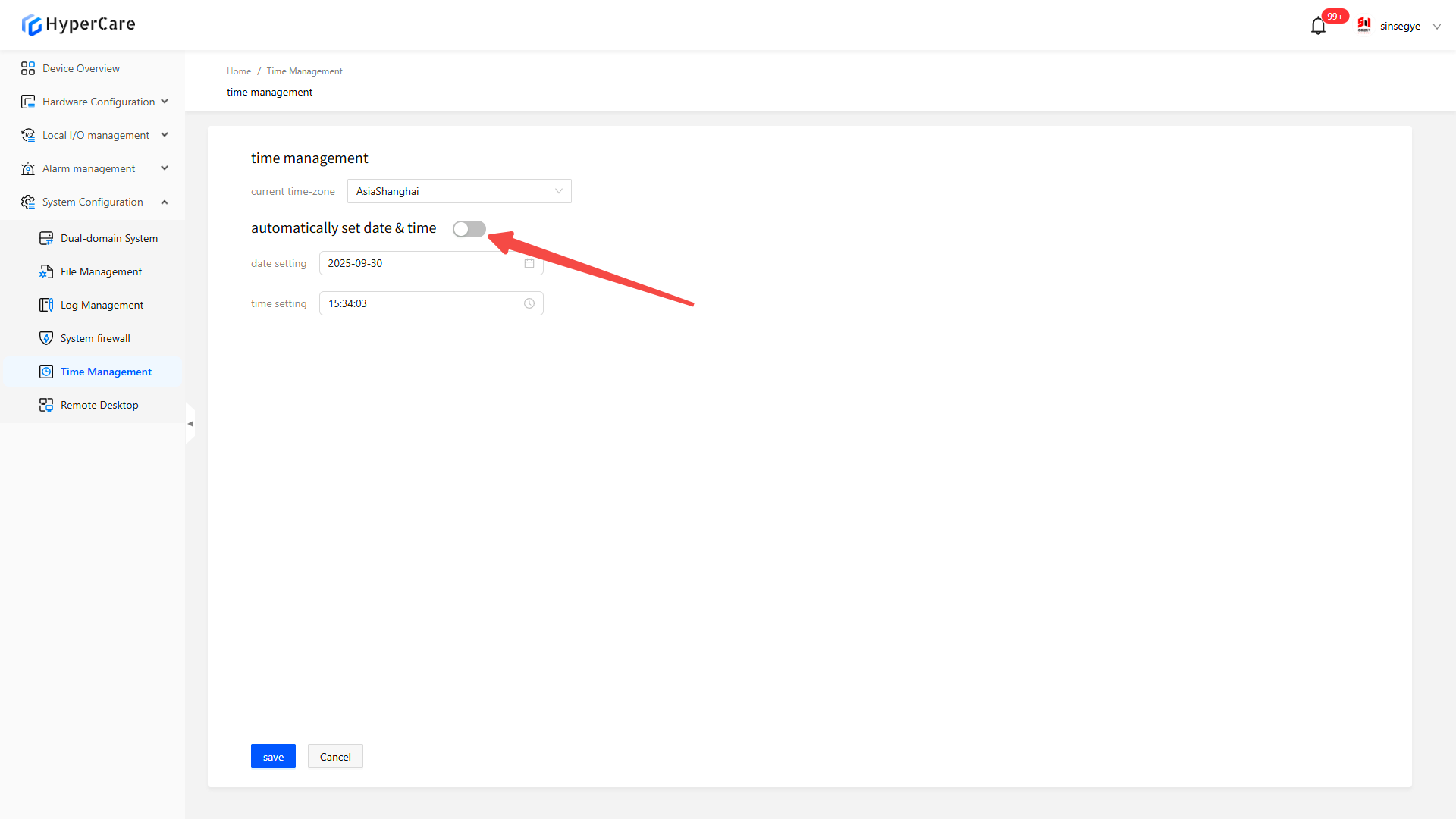This screenshot has width=1456, height=819.
Task: Click the Device Overview grid icon
Action: coord(28,68)
